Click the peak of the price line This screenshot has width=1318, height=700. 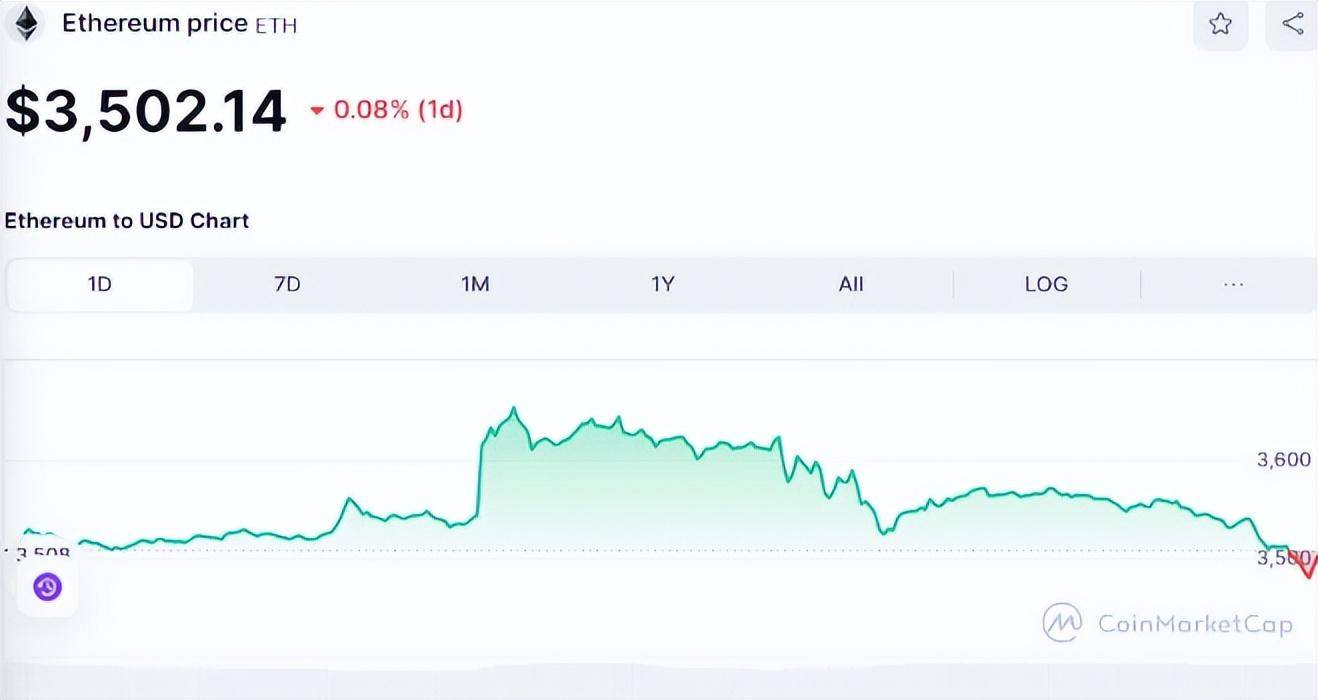pyautogui.click(x=514, y=408)
